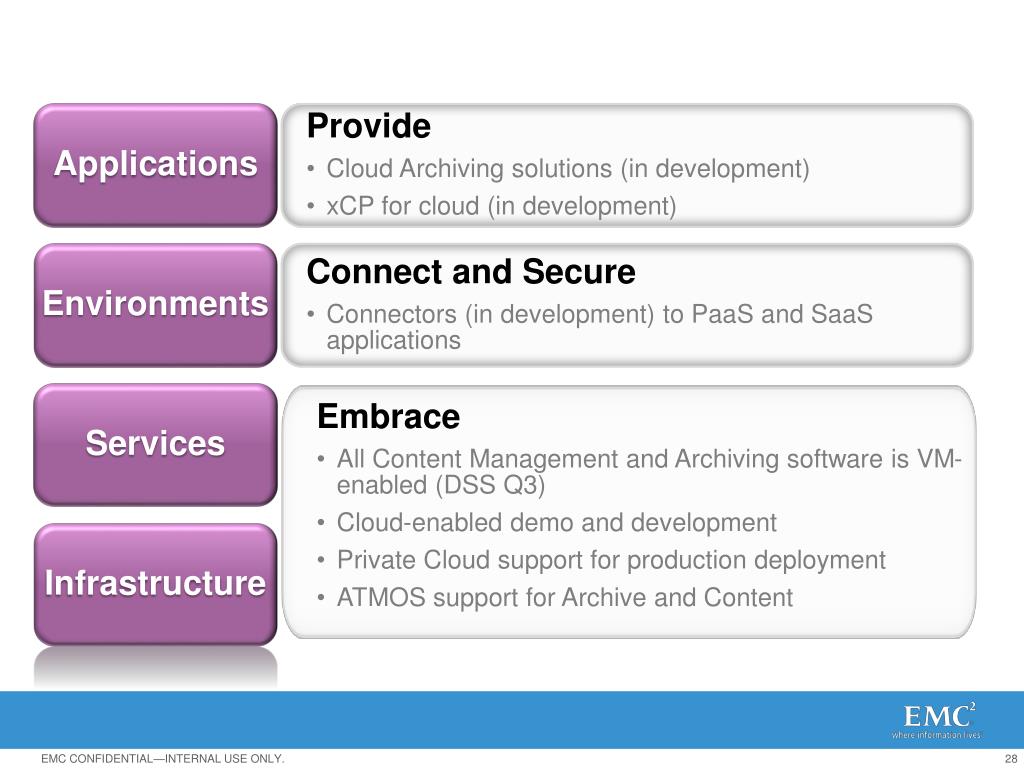Click the Embrace heading

coord(389,417)
